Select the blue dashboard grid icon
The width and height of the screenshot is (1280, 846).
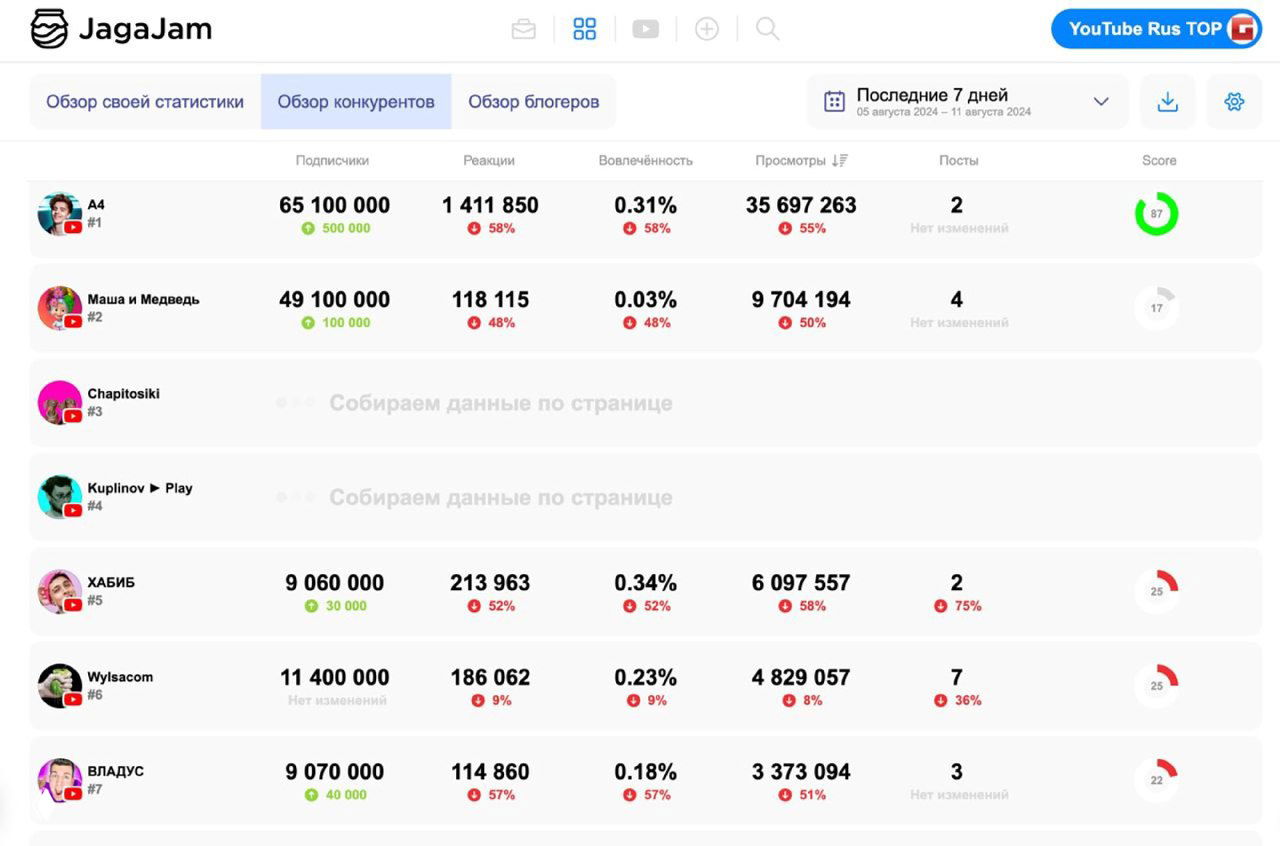tap(585, 28)
